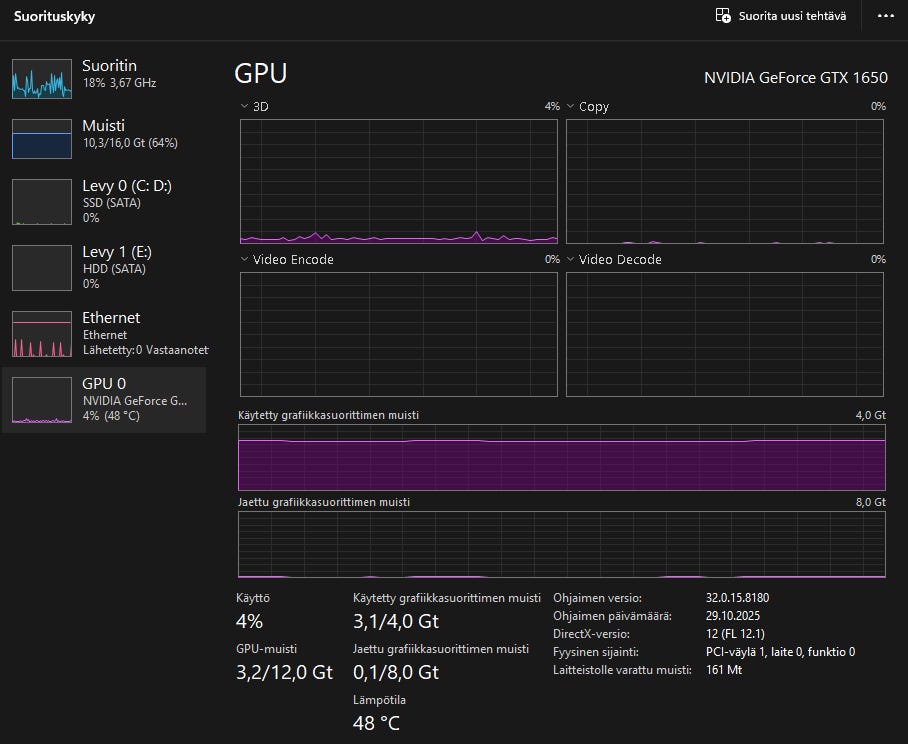This screenshot has height=744, width=908.
Task: Click the Suorita uusi tehtävä button text
Action: point(792,16)
